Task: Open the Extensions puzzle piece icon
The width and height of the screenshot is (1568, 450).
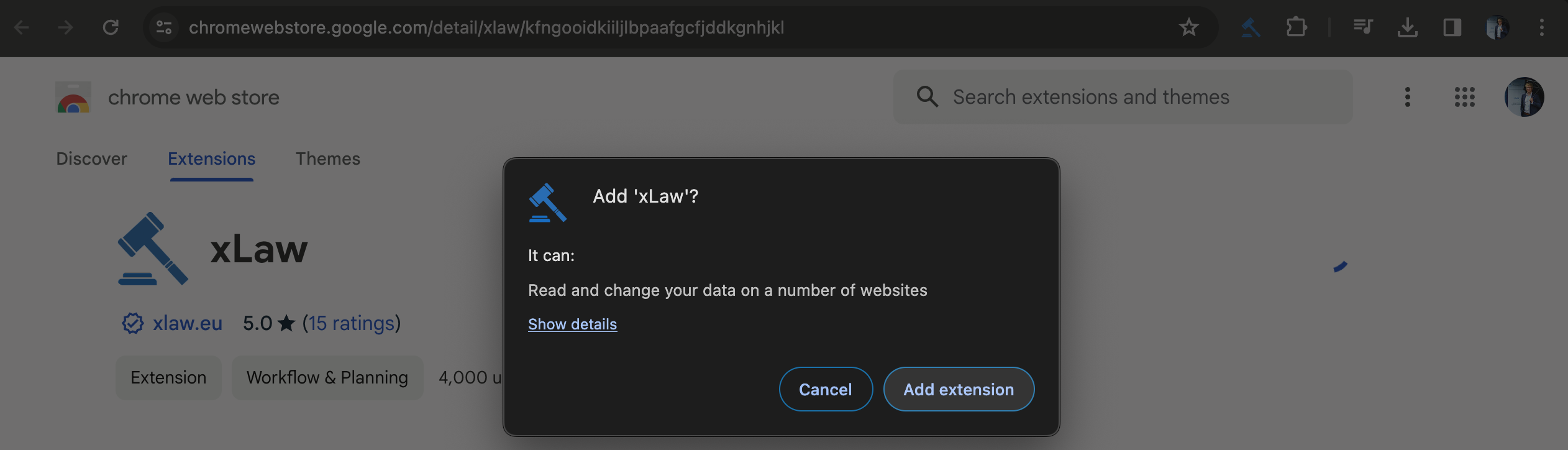Action: (x=1297, y=28)
